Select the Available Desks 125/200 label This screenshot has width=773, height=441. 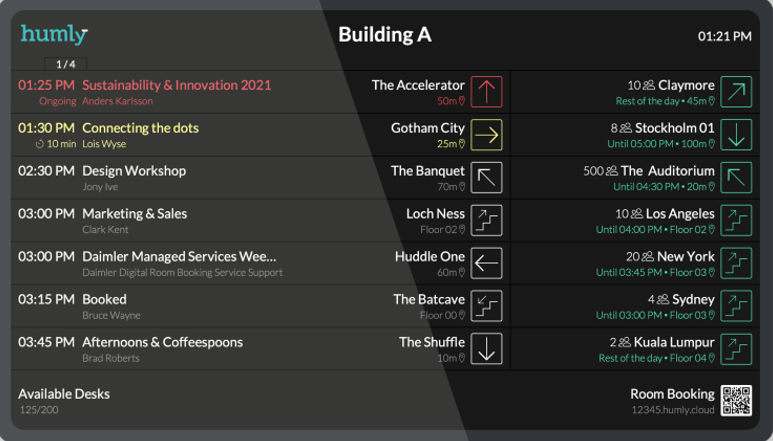point(64,401)
